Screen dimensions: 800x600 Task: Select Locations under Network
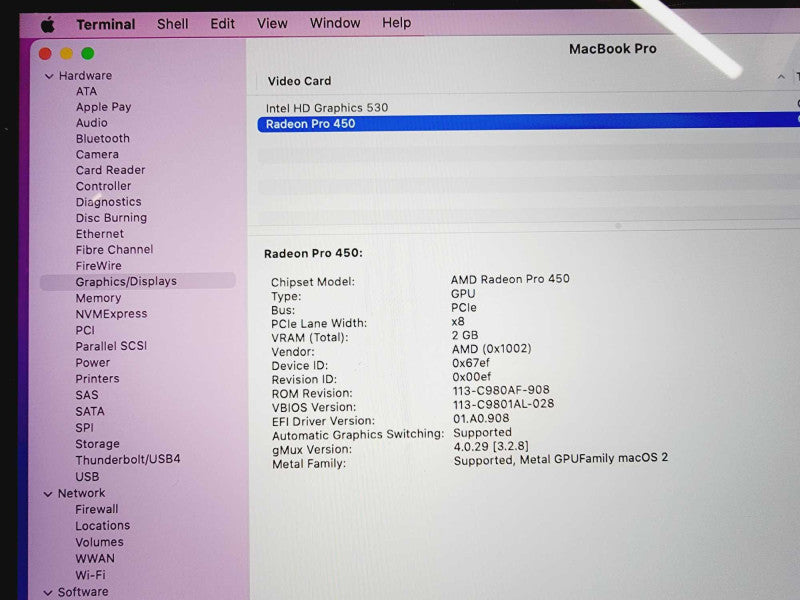[103, 526]
